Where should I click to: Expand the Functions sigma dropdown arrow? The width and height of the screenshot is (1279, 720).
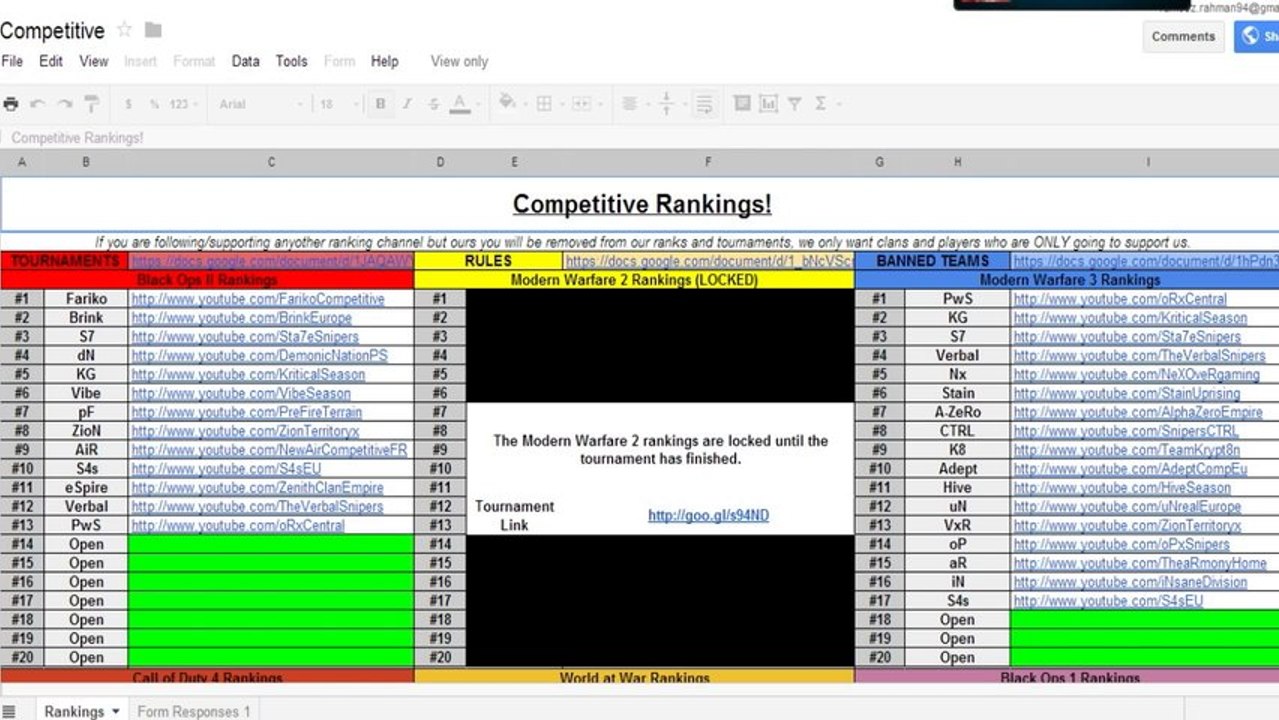click(x=838, y=104)
